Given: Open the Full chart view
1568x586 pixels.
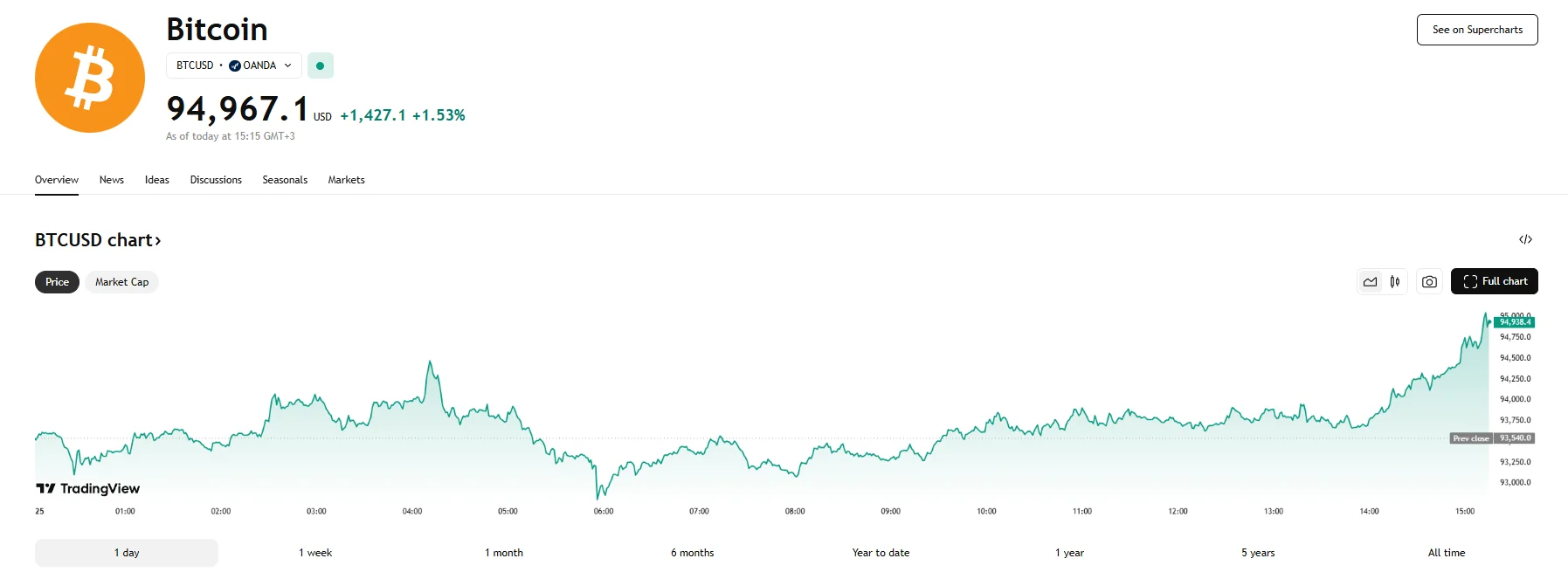Looking at the screenshot, I should click(x=1494, y=281).
